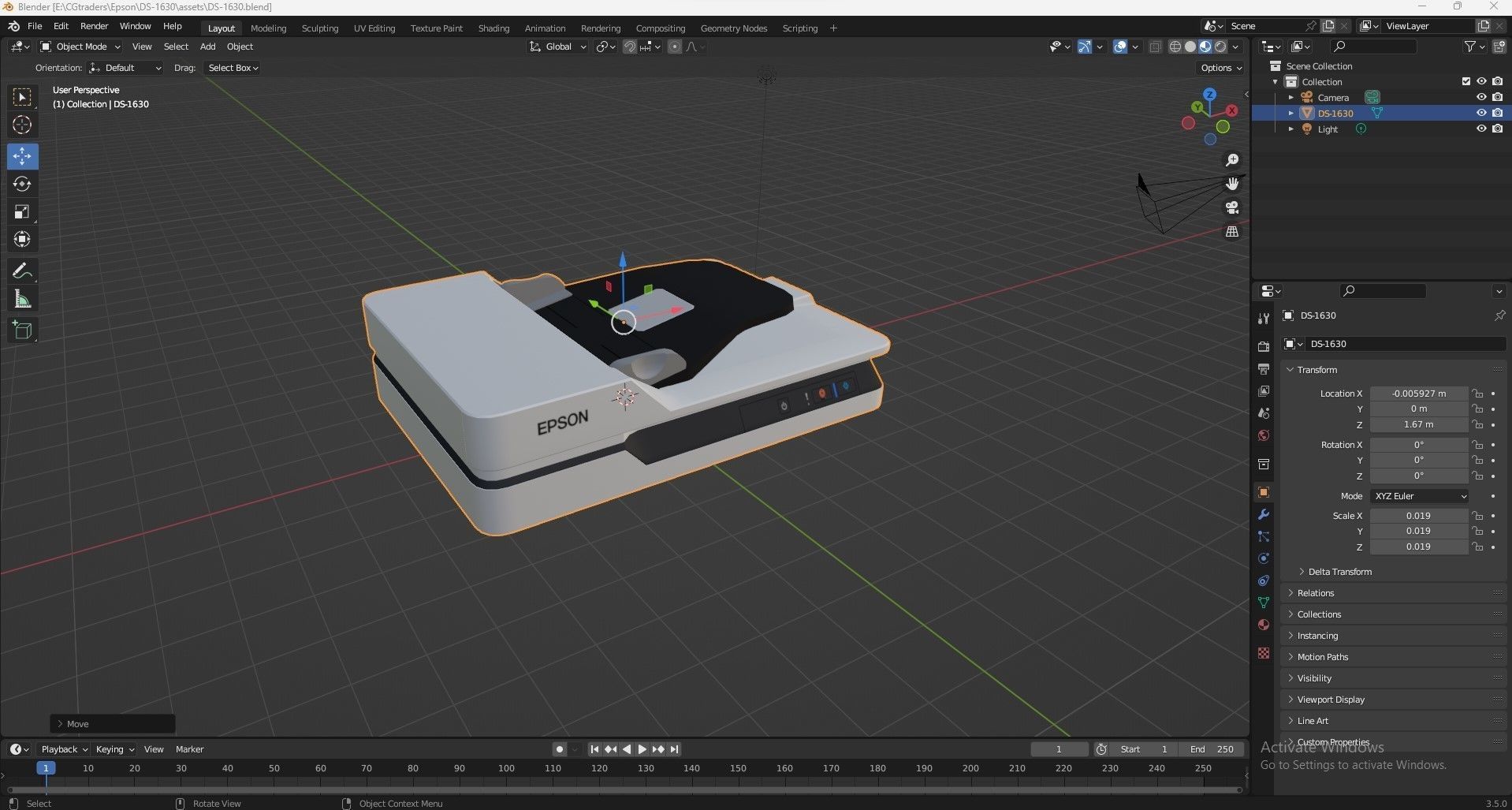1512x810 pixels.
Task: Lock Location X with padlock icon
Action: point(1478,394)
